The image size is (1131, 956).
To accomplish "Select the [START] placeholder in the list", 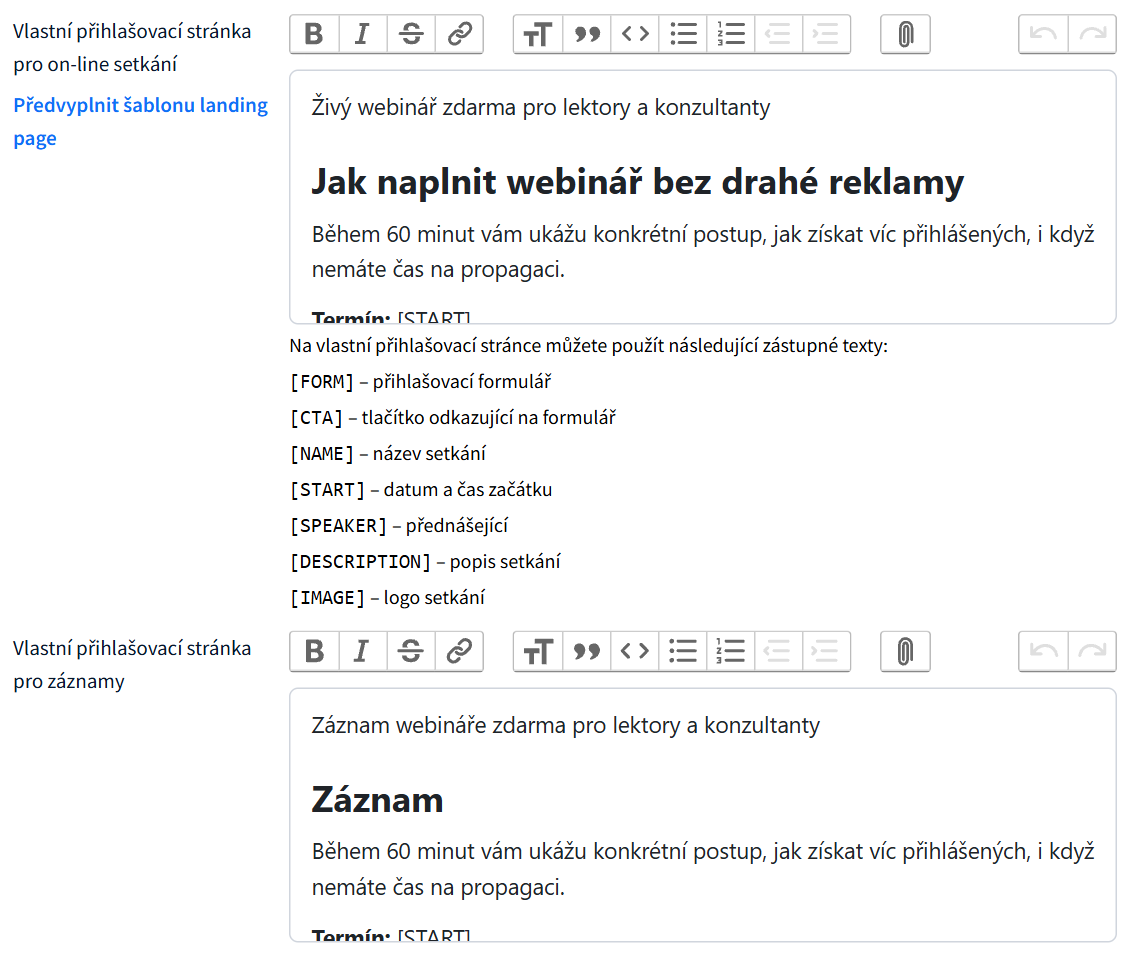I will click(x=327, y=490).
